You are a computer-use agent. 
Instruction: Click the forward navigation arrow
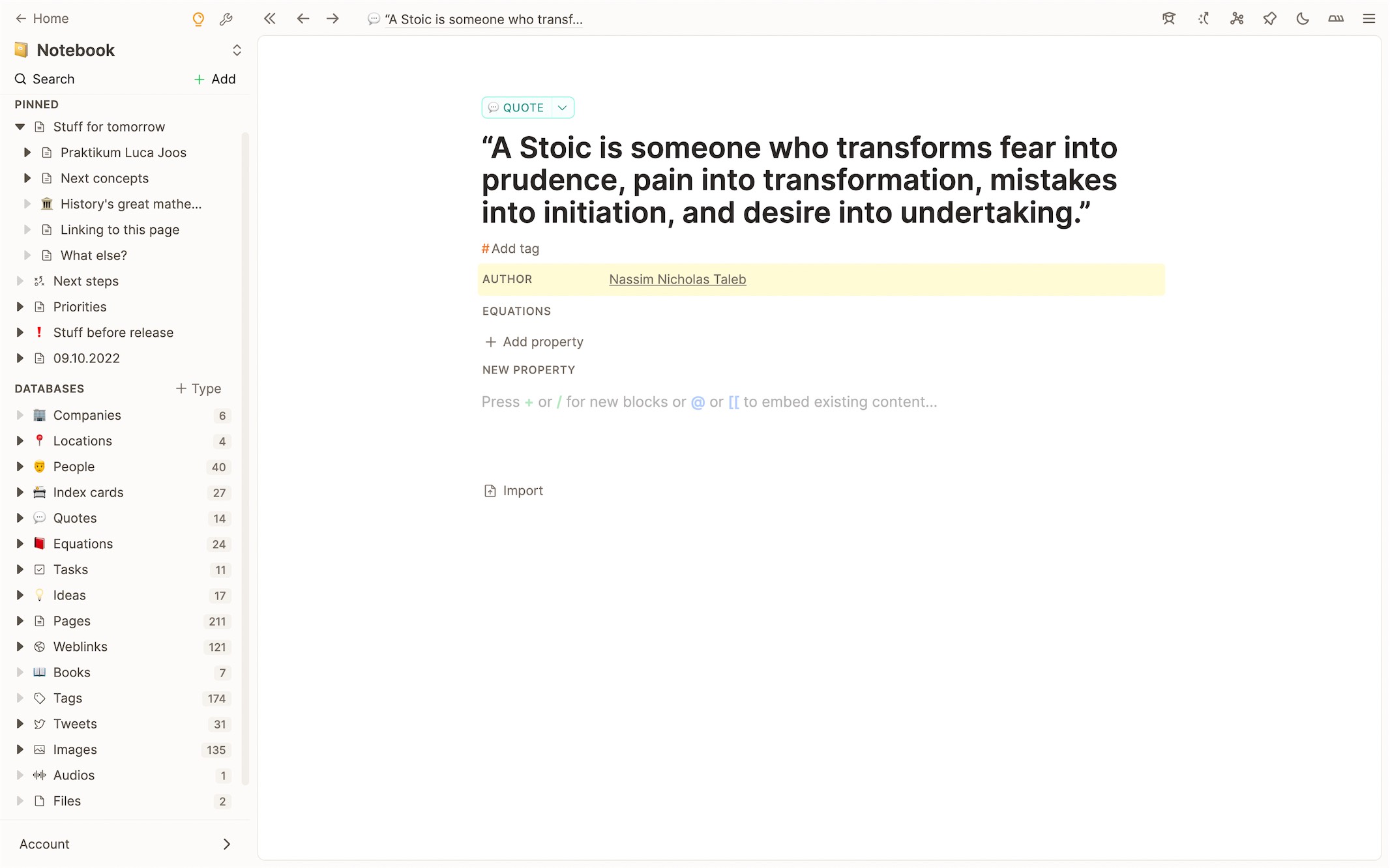(333, 19)
